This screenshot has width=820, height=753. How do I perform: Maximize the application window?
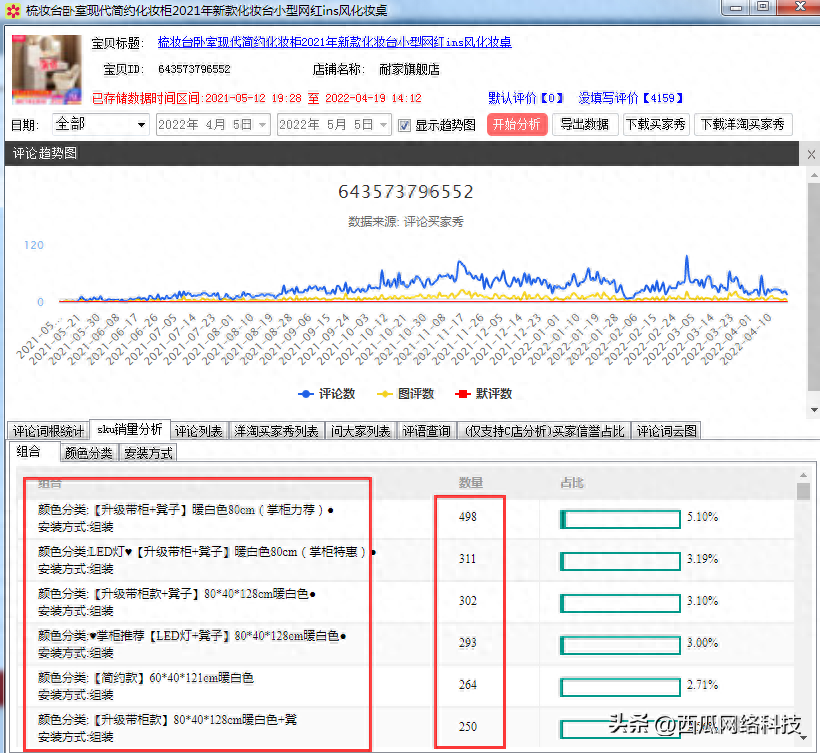[763, 8]
